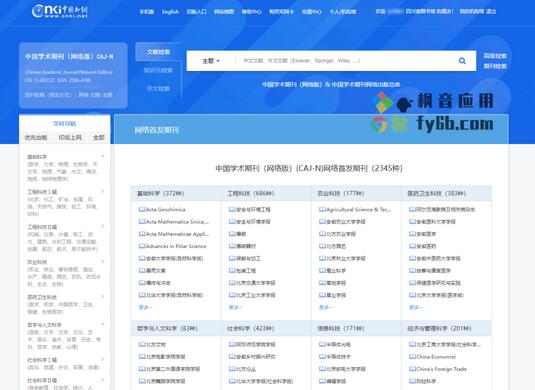This screenshot has height=390, width=535.
Task: Switch to the 文献检索 search tab
Action: coord(158,52)
